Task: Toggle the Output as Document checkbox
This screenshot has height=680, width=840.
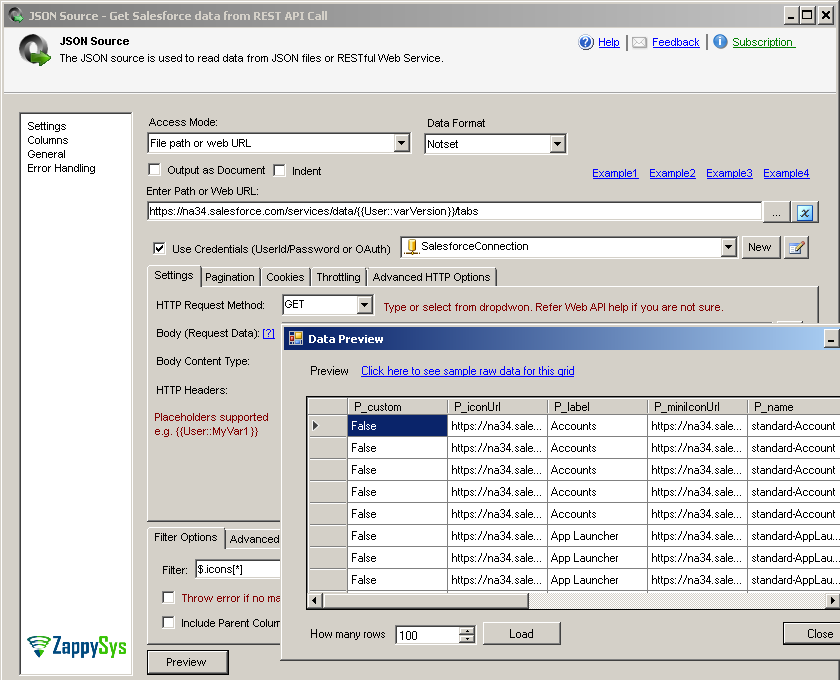Action: click(x=154, y=170)
